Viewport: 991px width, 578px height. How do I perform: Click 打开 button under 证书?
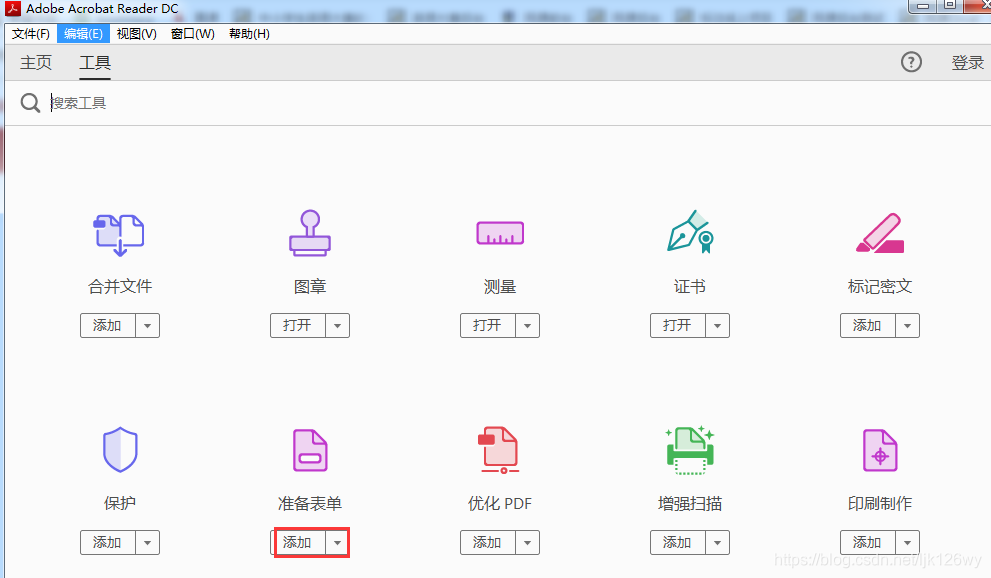tap(678, 326)
